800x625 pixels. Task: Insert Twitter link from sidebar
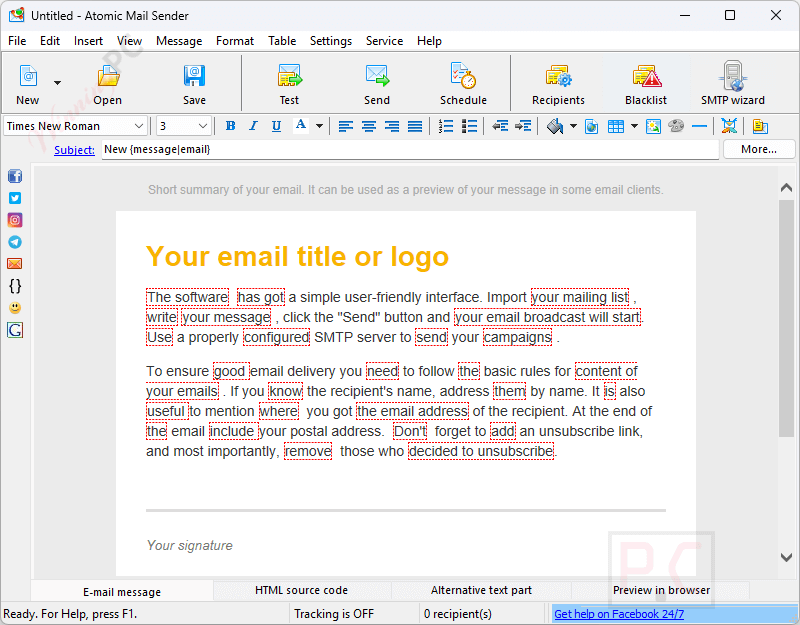pyautogui.click(x=15, y=198)
